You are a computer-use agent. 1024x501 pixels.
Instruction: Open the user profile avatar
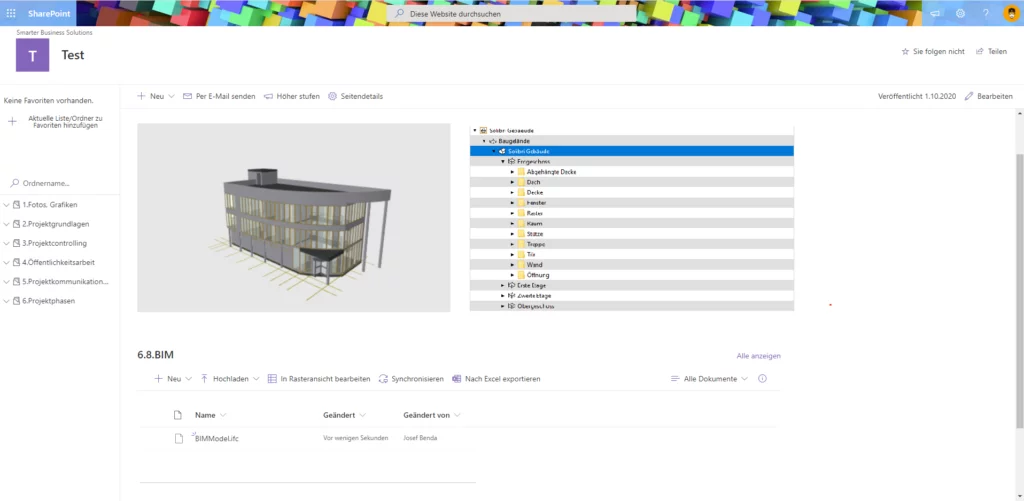pos(1010,13)
